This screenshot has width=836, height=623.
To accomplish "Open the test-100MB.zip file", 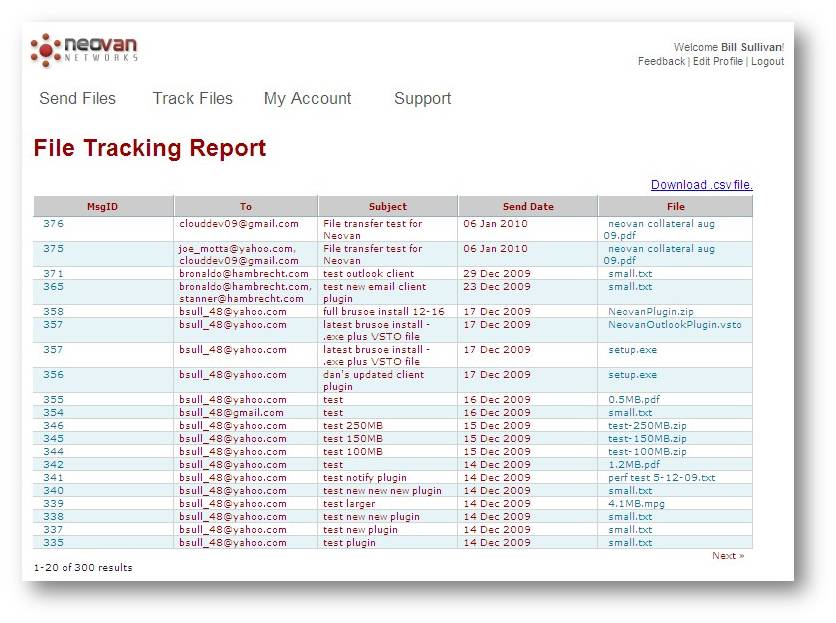I will [647, 451].
